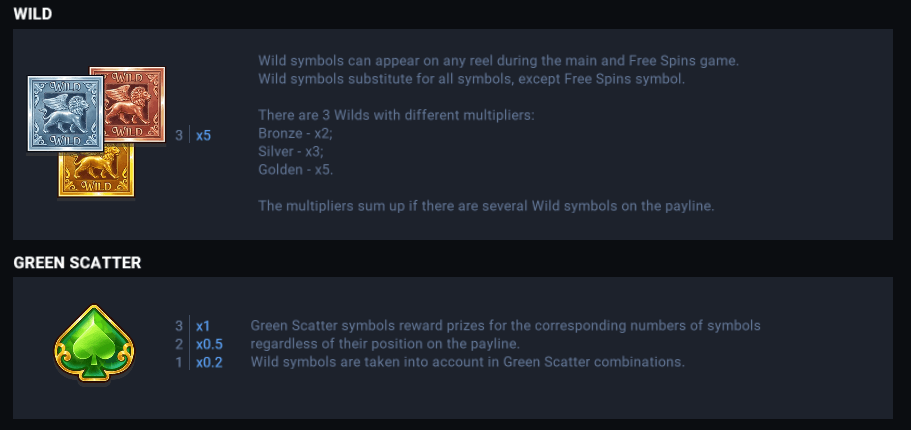This screenshot has width=911, height=430.
Task: Click the x5 Wild payout multiplier
Action: (x=203, y=135)
